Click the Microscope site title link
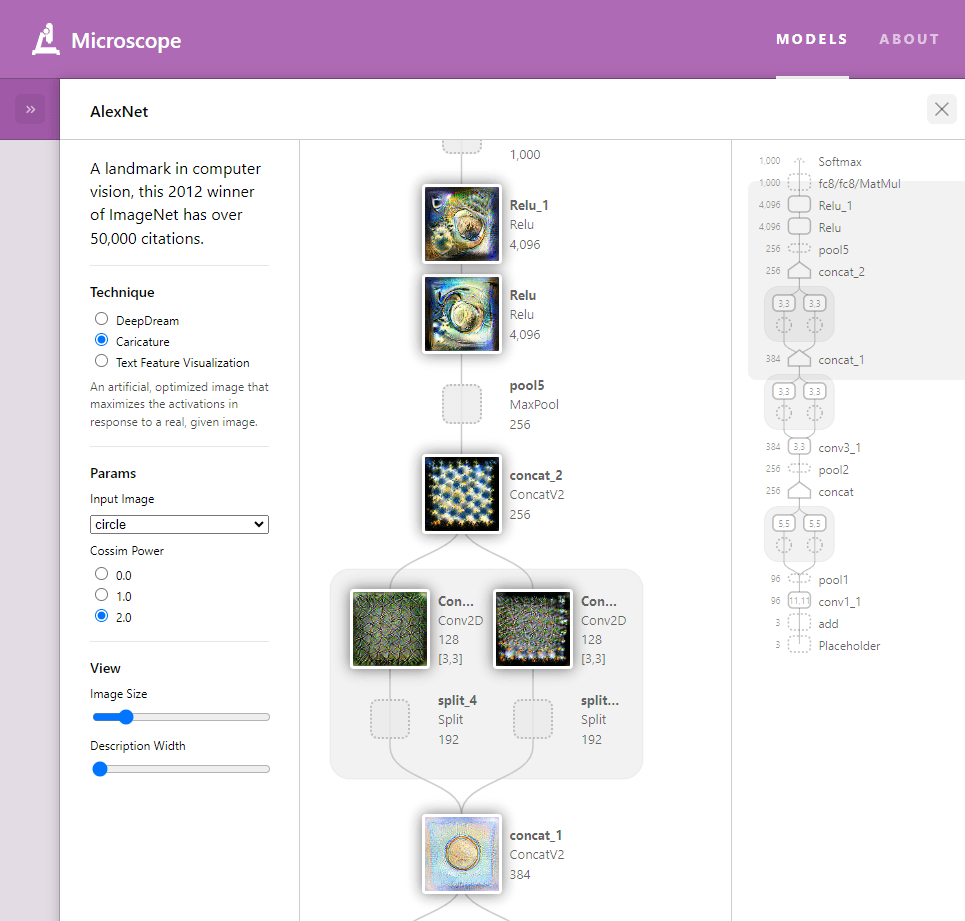 [x=126, y=41]
